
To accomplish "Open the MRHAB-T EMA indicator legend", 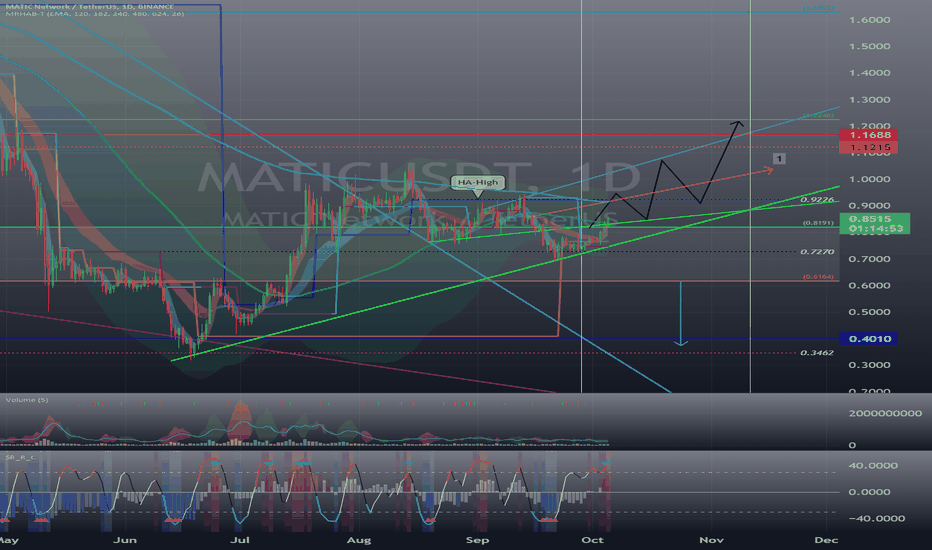I will click(95, 14).
